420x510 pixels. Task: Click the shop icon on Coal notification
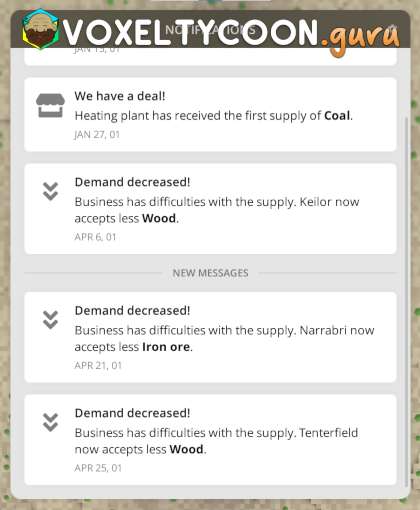50,105
